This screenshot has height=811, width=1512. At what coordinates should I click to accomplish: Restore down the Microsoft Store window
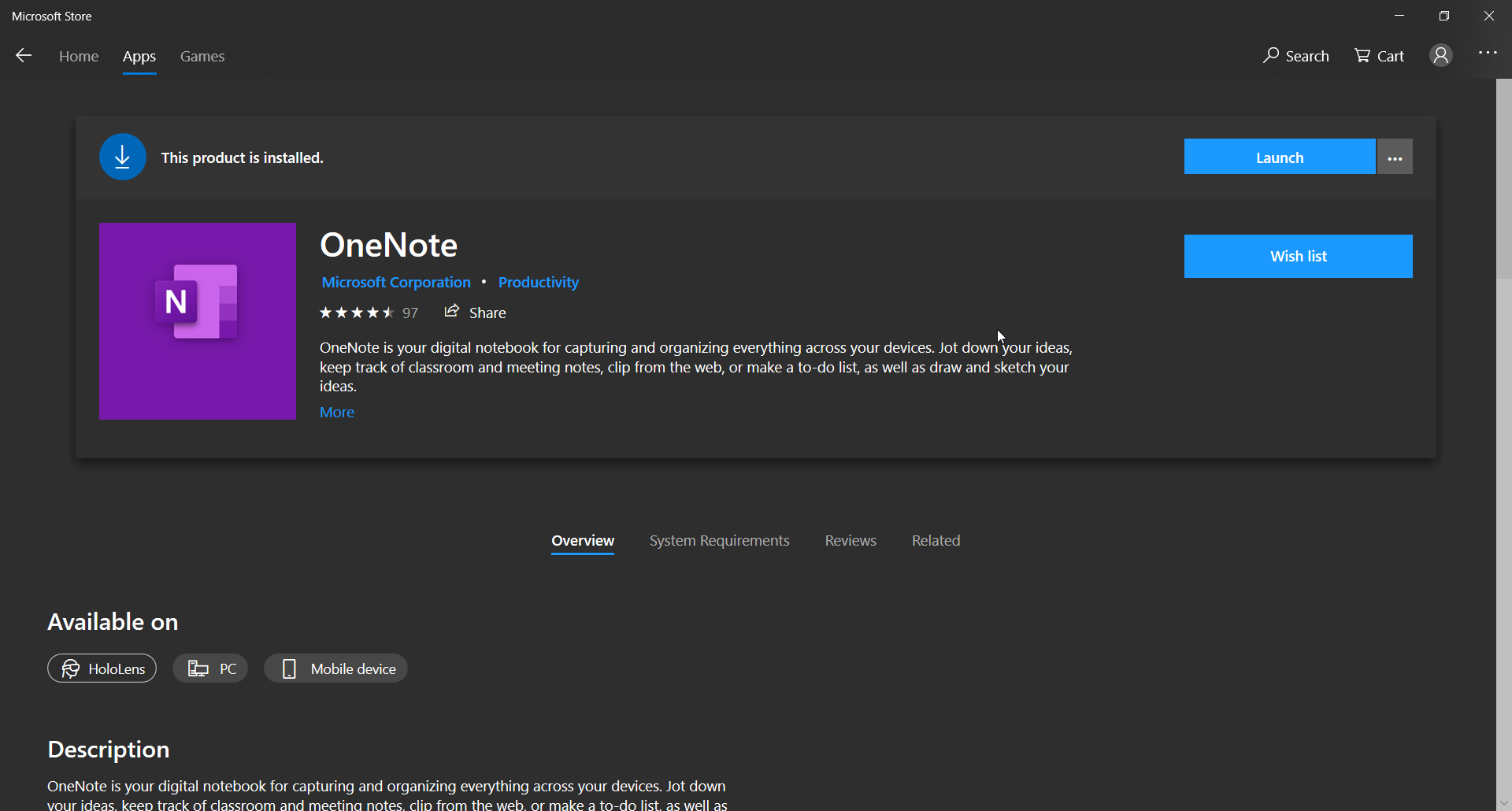point(1444,16)
